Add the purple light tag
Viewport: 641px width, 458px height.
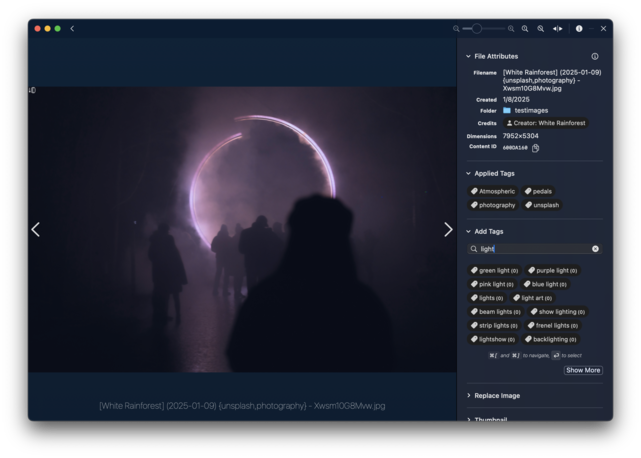[552, 271]
